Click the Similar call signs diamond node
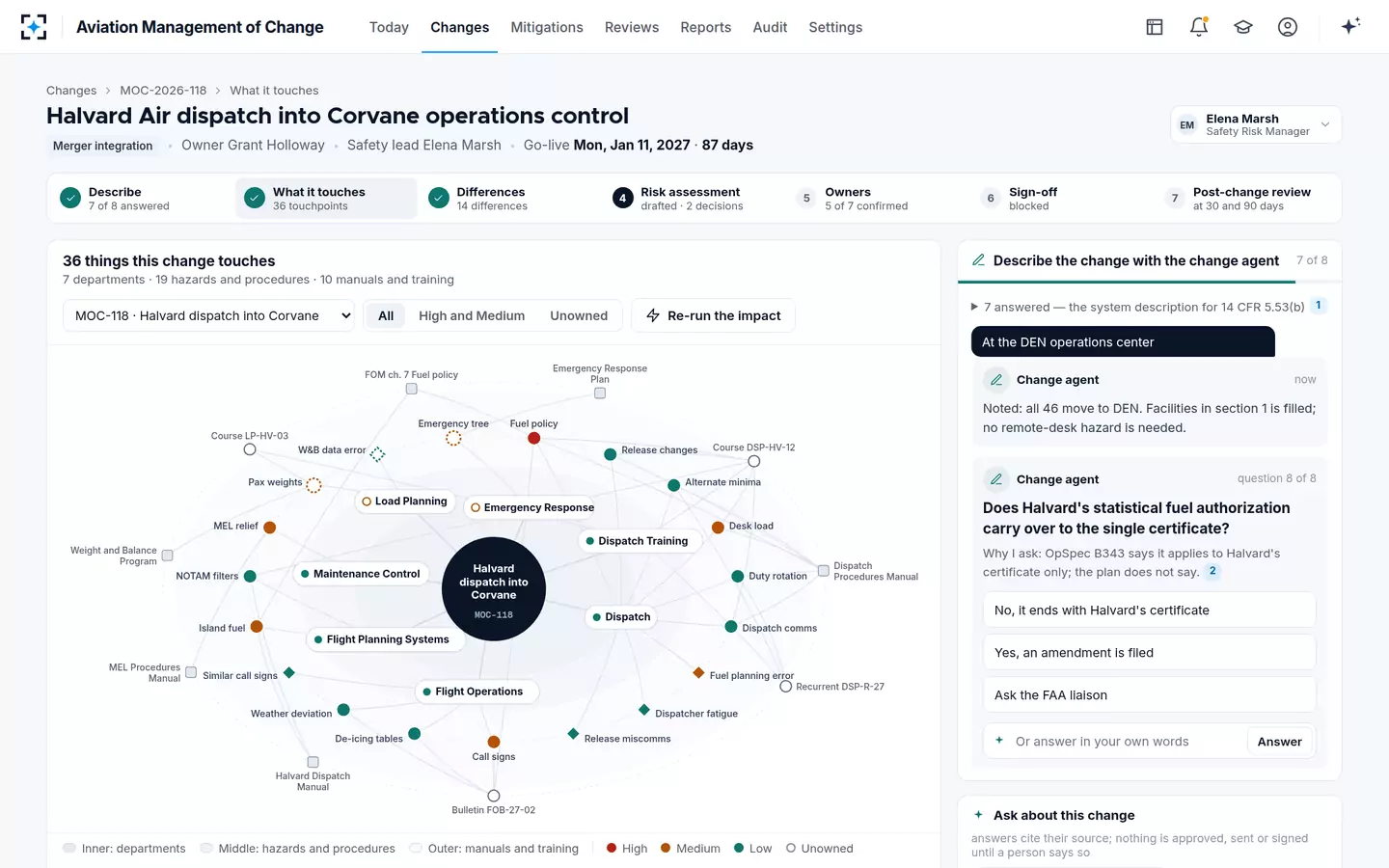1389x868 pixels. (x=289, y=672)
